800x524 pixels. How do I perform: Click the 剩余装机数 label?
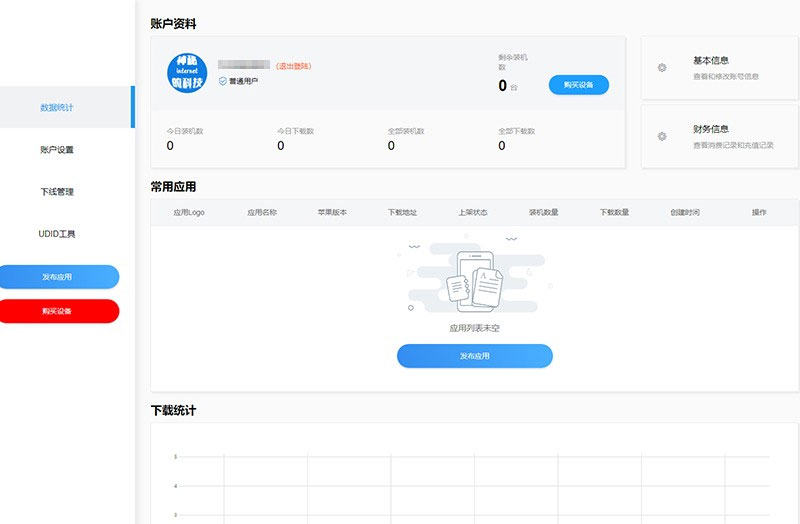(513, 62)
